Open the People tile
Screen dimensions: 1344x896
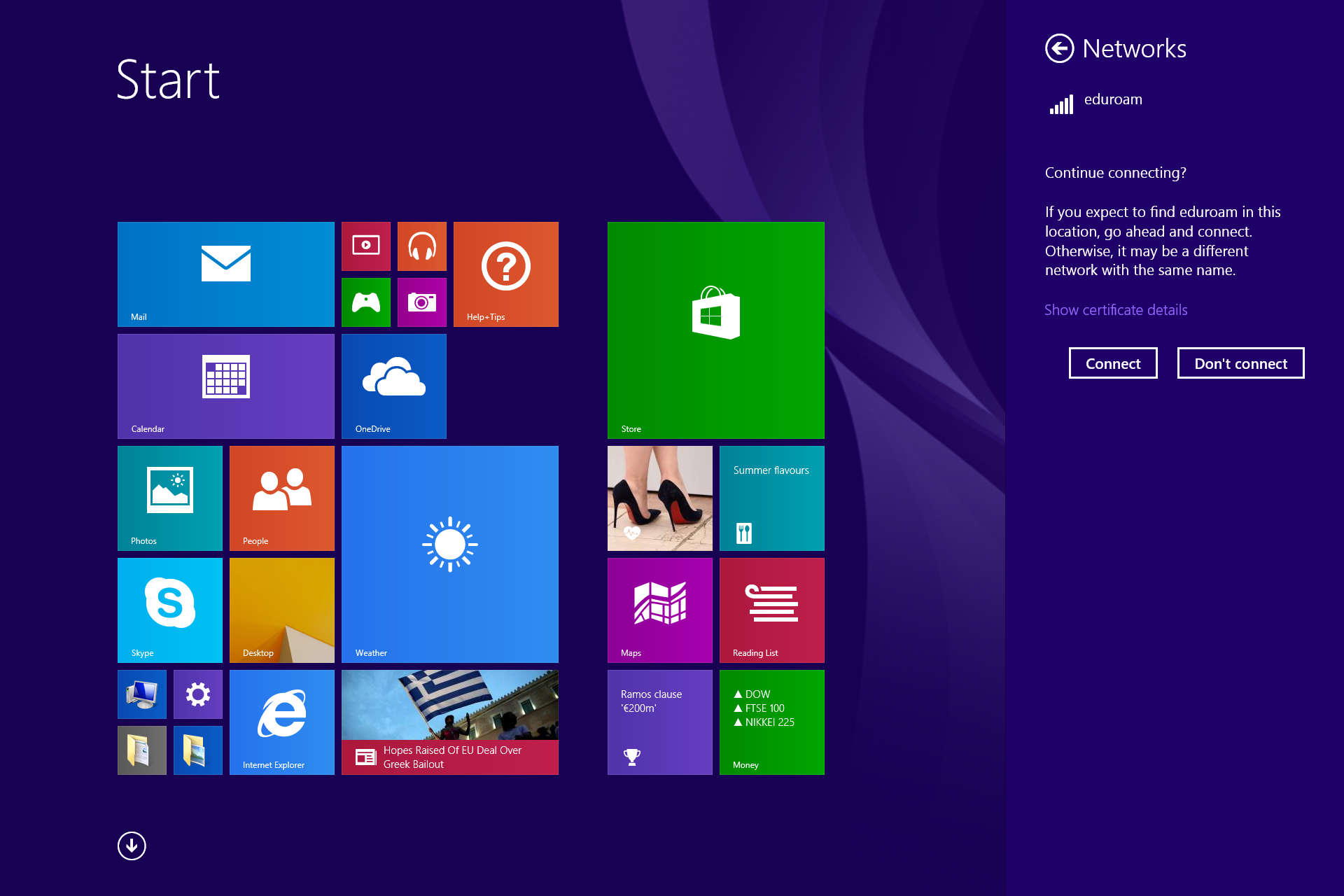282,498
